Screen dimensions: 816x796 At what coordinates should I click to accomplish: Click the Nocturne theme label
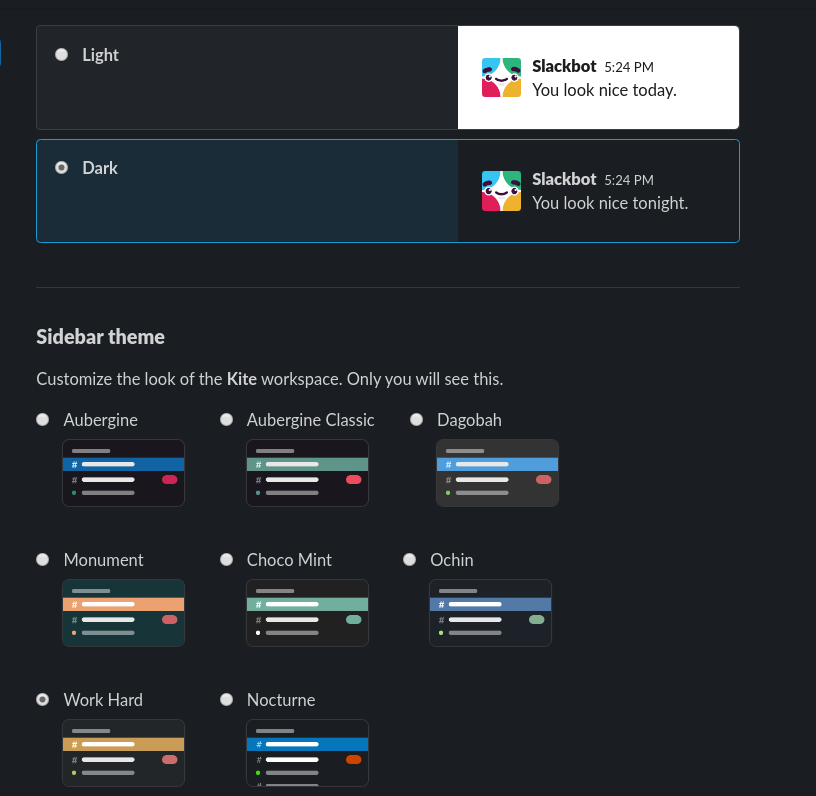[281, 700]
